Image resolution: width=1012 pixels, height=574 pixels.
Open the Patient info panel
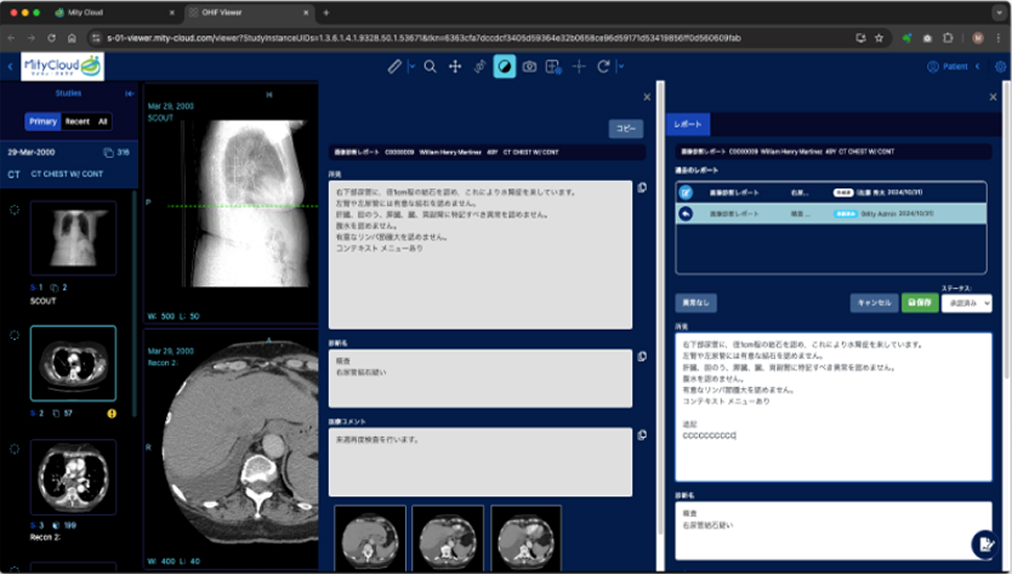tap(947, 67)
